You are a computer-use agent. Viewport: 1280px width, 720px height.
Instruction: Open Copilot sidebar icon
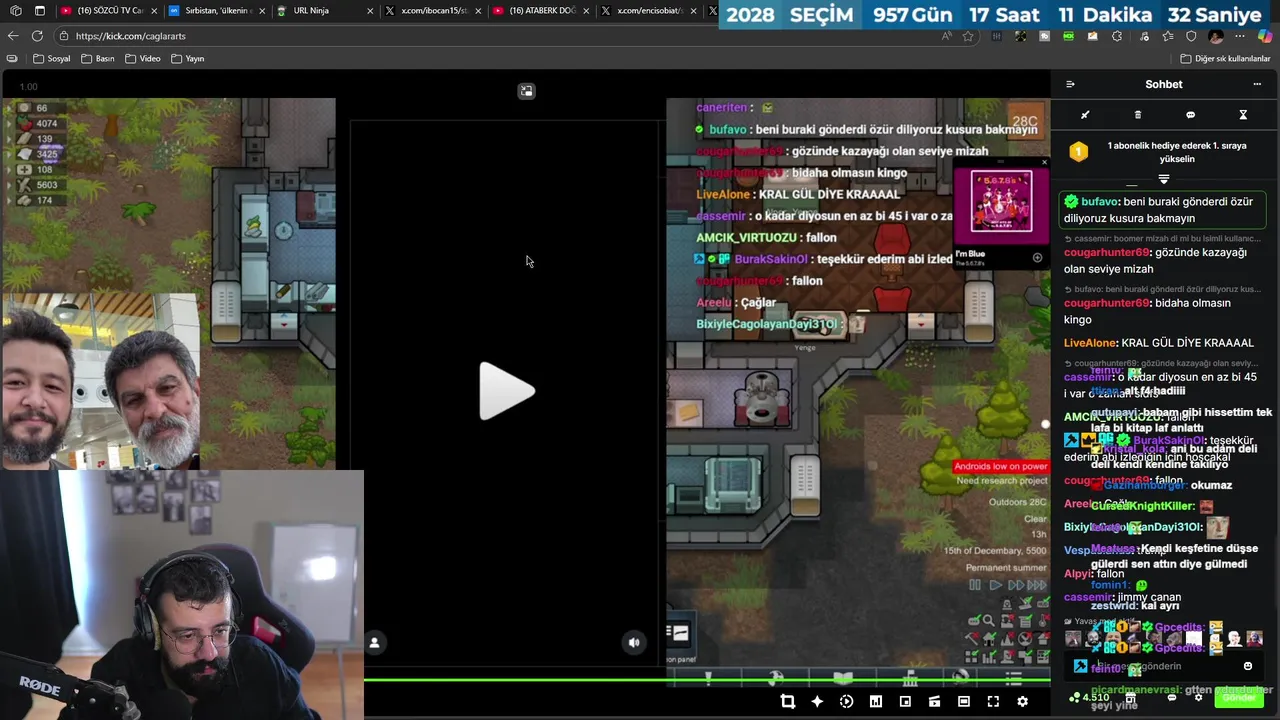click(x=1266, y=36)
